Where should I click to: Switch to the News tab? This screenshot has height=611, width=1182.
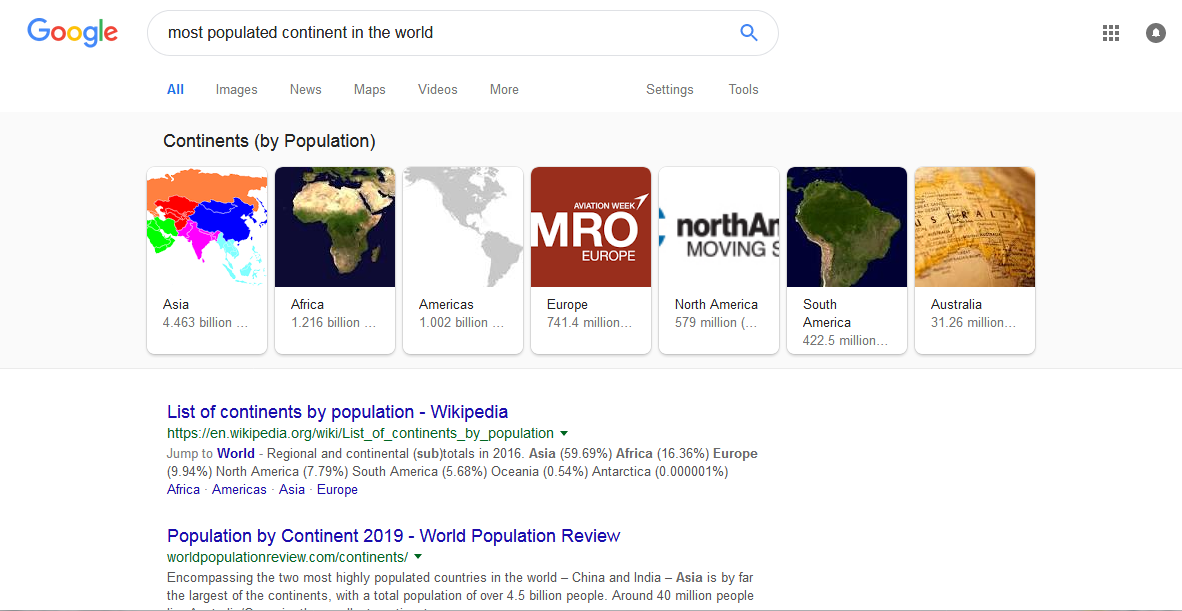[305, 90]
